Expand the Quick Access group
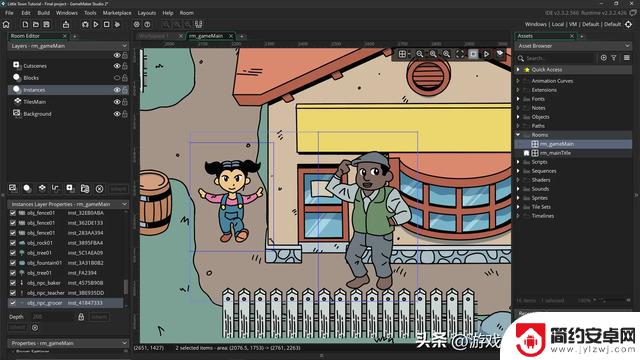The width and height of the screenshot is (640, 360). [518, 70]
